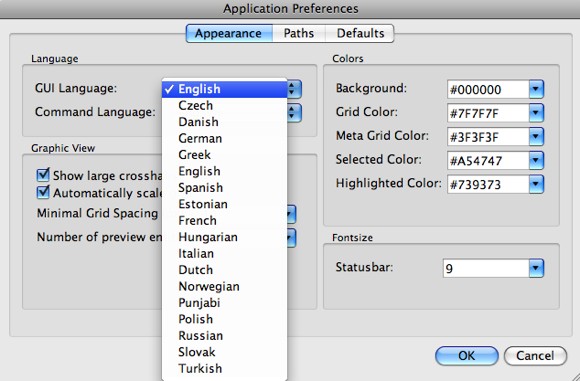This screenshot has width=580, height=381.
Task: Open the Defaults tab
Action: click(x=360, y=33)
